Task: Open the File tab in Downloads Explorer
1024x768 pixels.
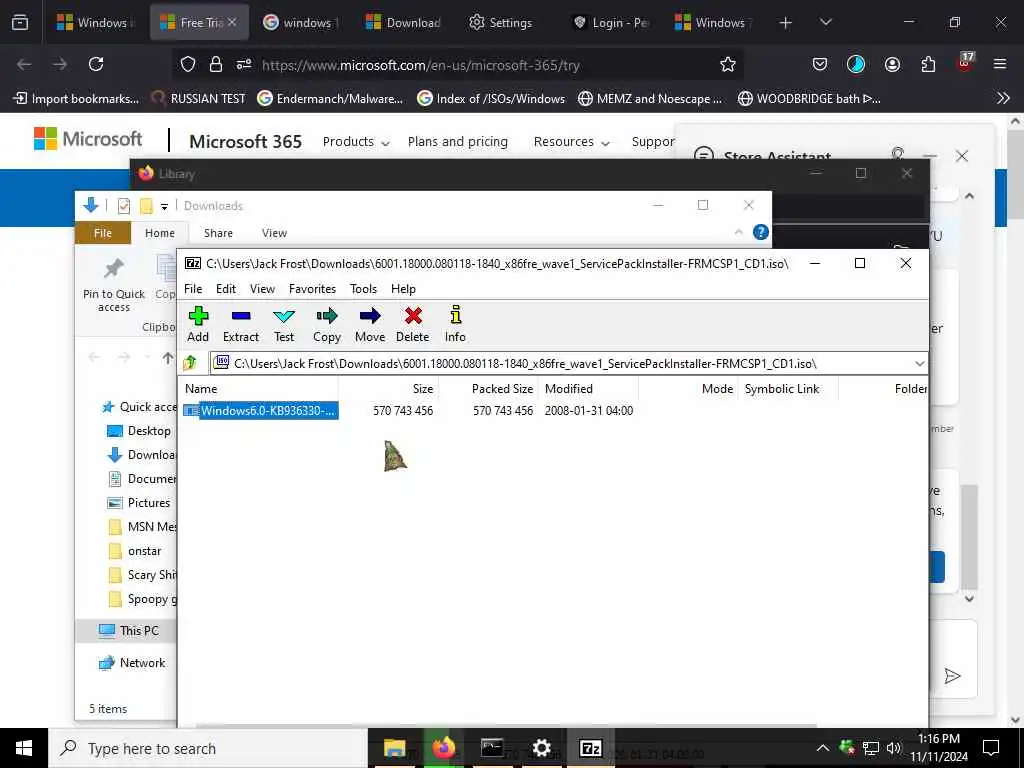Action: tap(103, 233)
